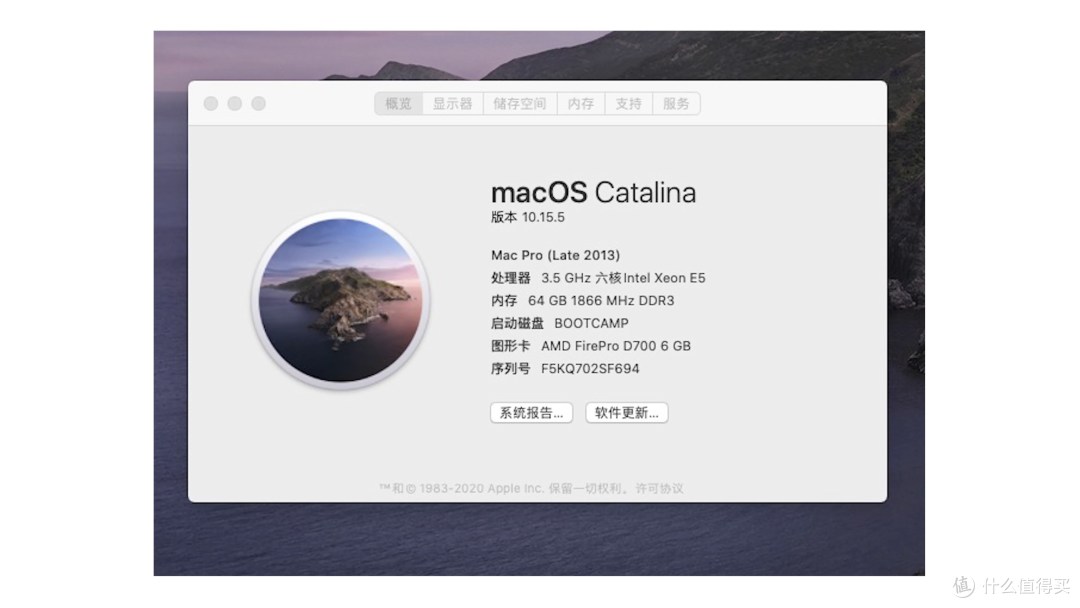Click the 序列号 label

tap(510, 368)
